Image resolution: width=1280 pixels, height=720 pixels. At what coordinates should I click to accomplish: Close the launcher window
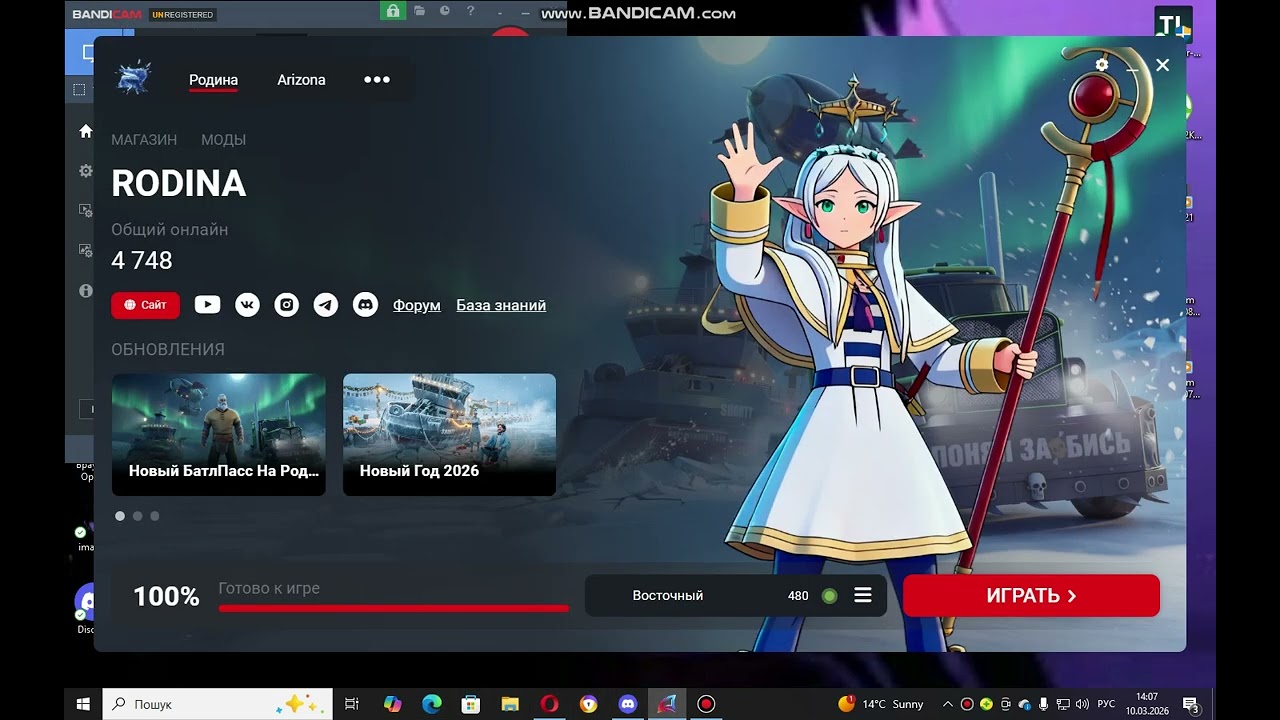1162,65
